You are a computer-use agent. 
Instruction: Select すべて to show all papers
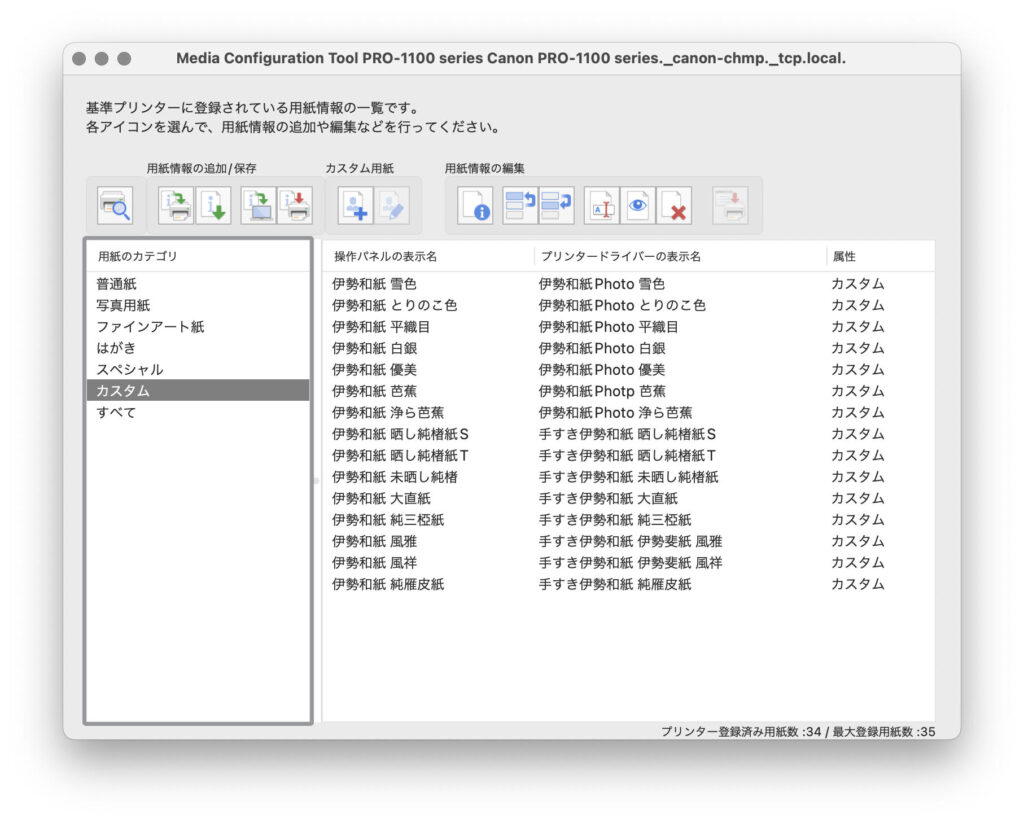[198, 412]
